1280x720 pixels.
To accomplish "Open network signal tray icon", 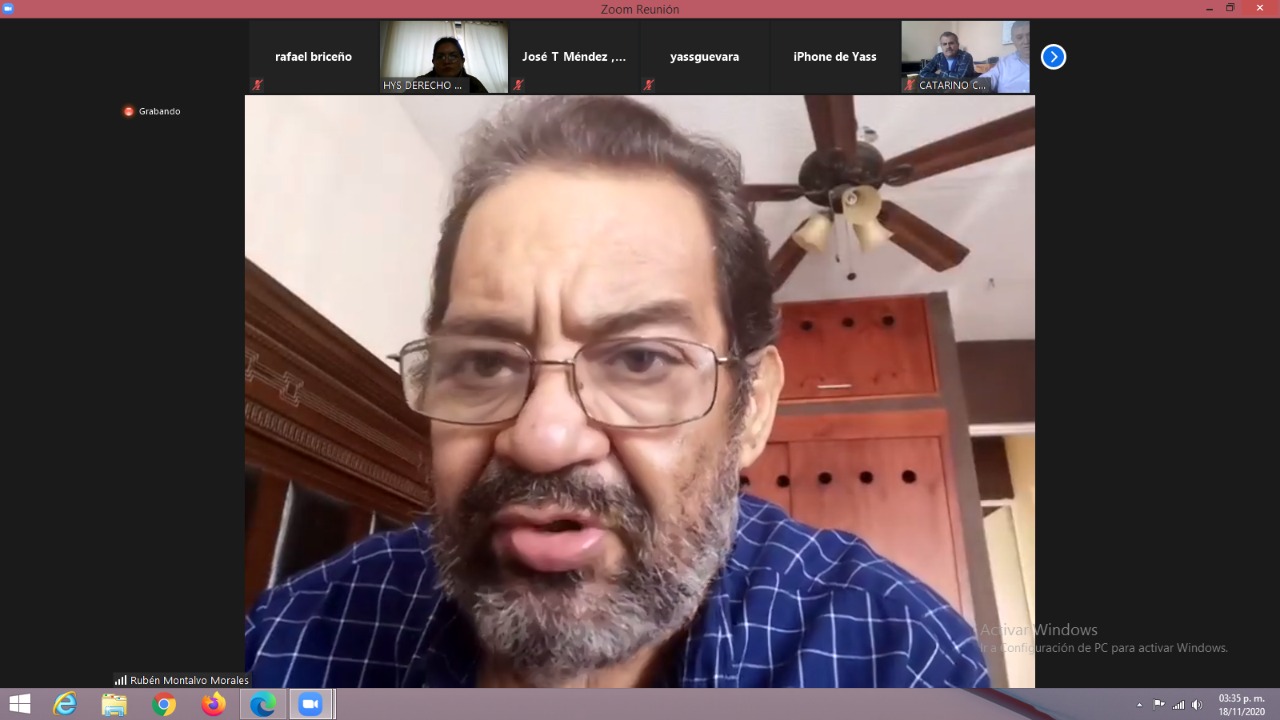I will [1178, 705].
